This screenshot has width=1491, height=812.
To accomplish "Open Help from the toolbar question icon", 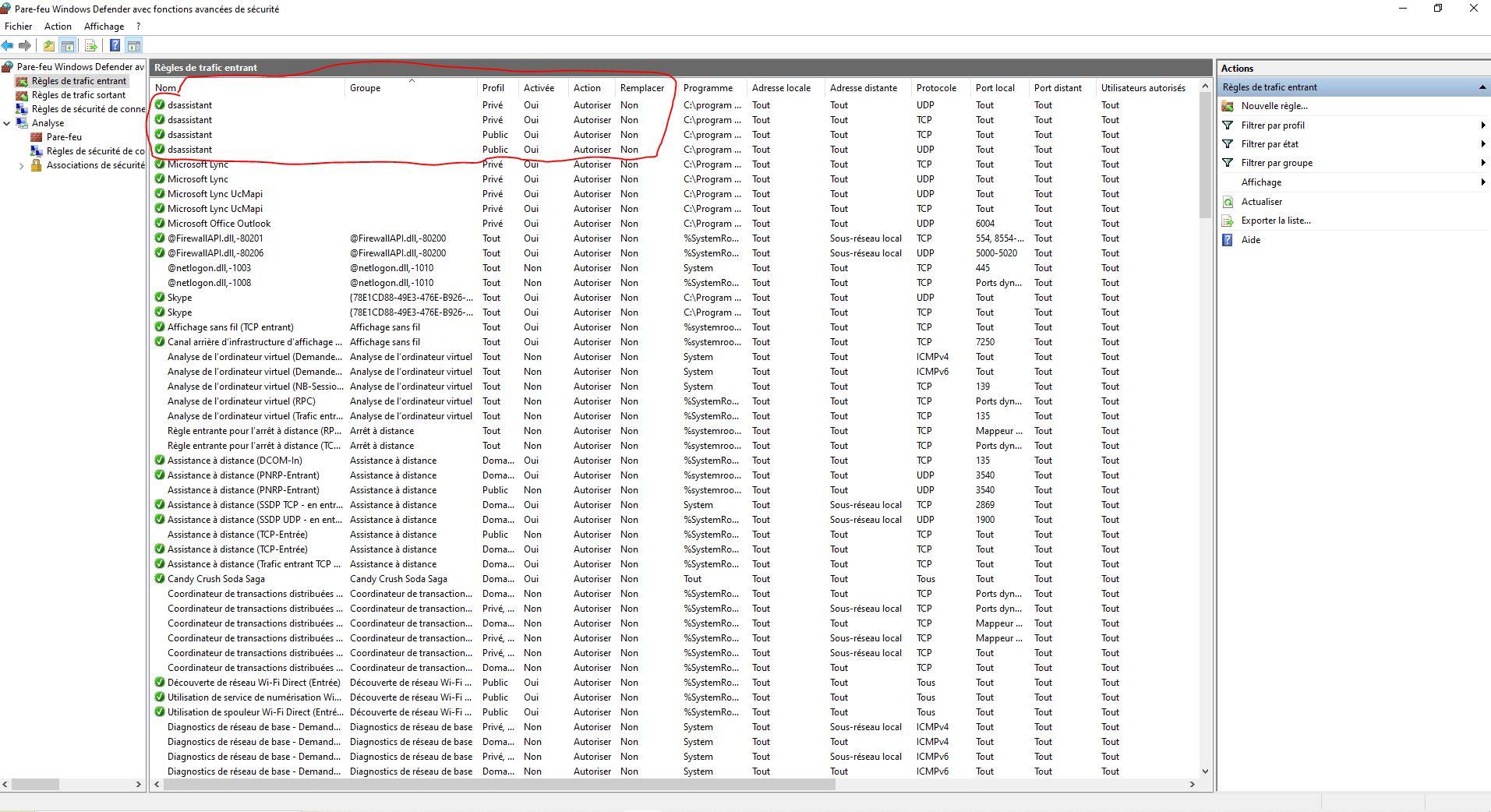I will point(115,46).
